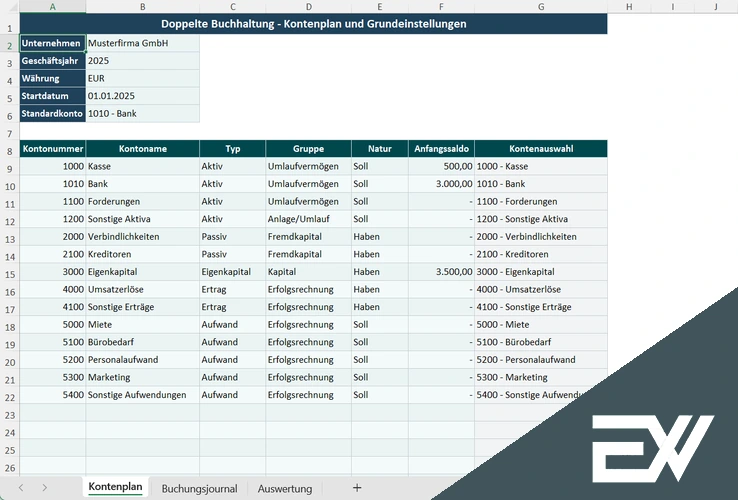Screen dimensions: 738x500
Task: Click the title cell Doppelte Buchhaltung
Action: point(313,24)
